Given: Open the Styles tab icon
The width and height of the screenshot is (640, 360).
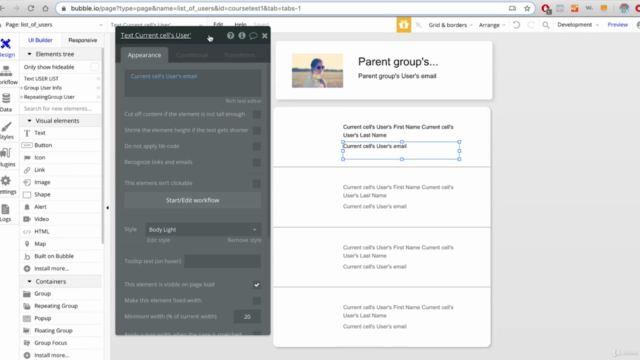Looking at the screenshot, I should [6, 130].
